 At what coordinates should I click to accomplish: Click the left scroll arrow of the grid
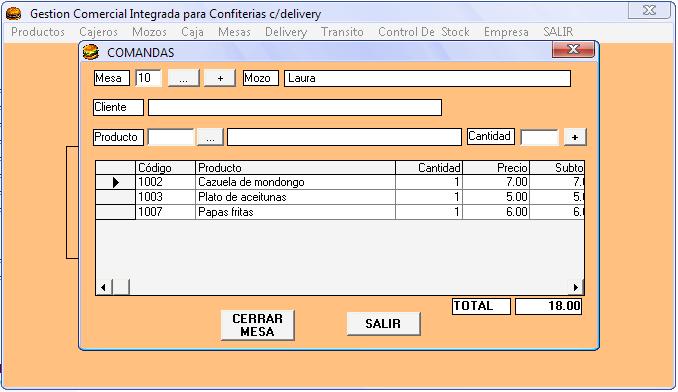point(103,287)
